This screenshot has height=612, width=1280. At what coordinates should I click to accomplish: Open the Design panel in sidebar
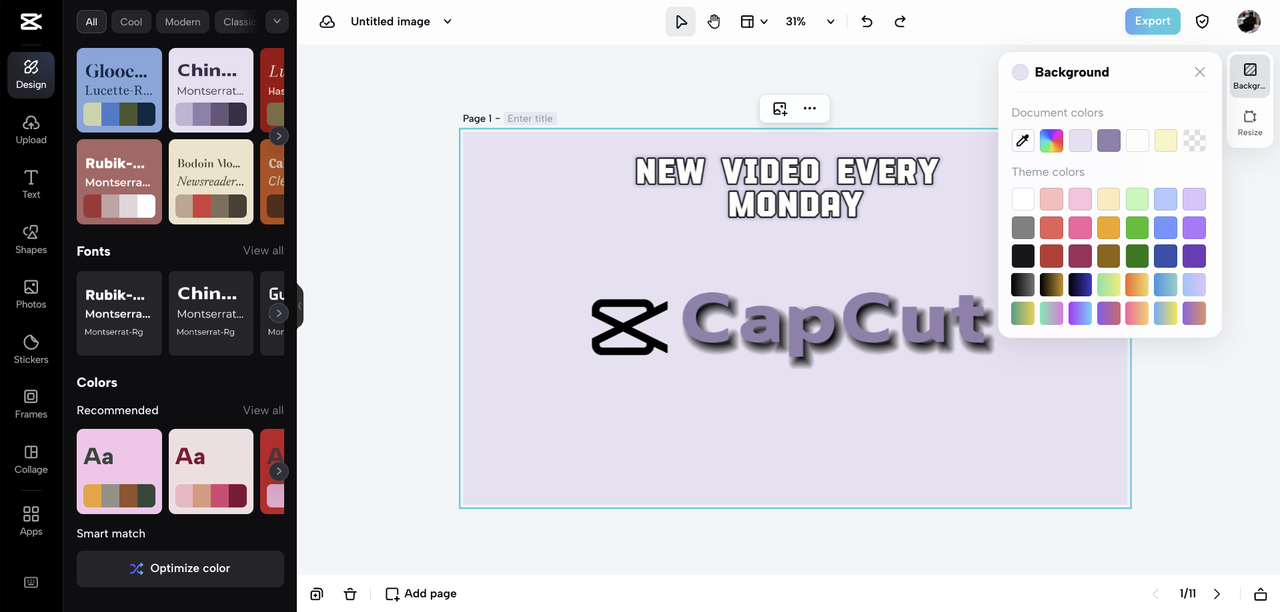point(31,75)
